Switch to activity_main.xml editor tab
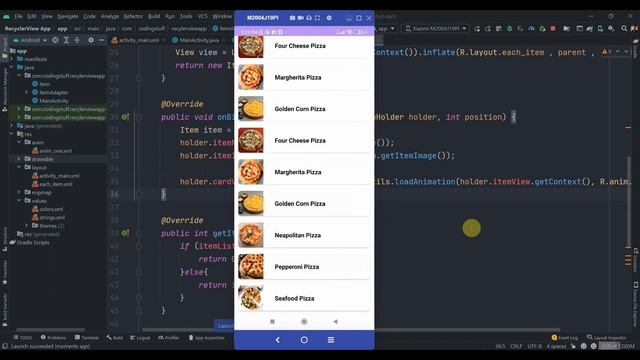Screen dimensions: 640x360 136,40
